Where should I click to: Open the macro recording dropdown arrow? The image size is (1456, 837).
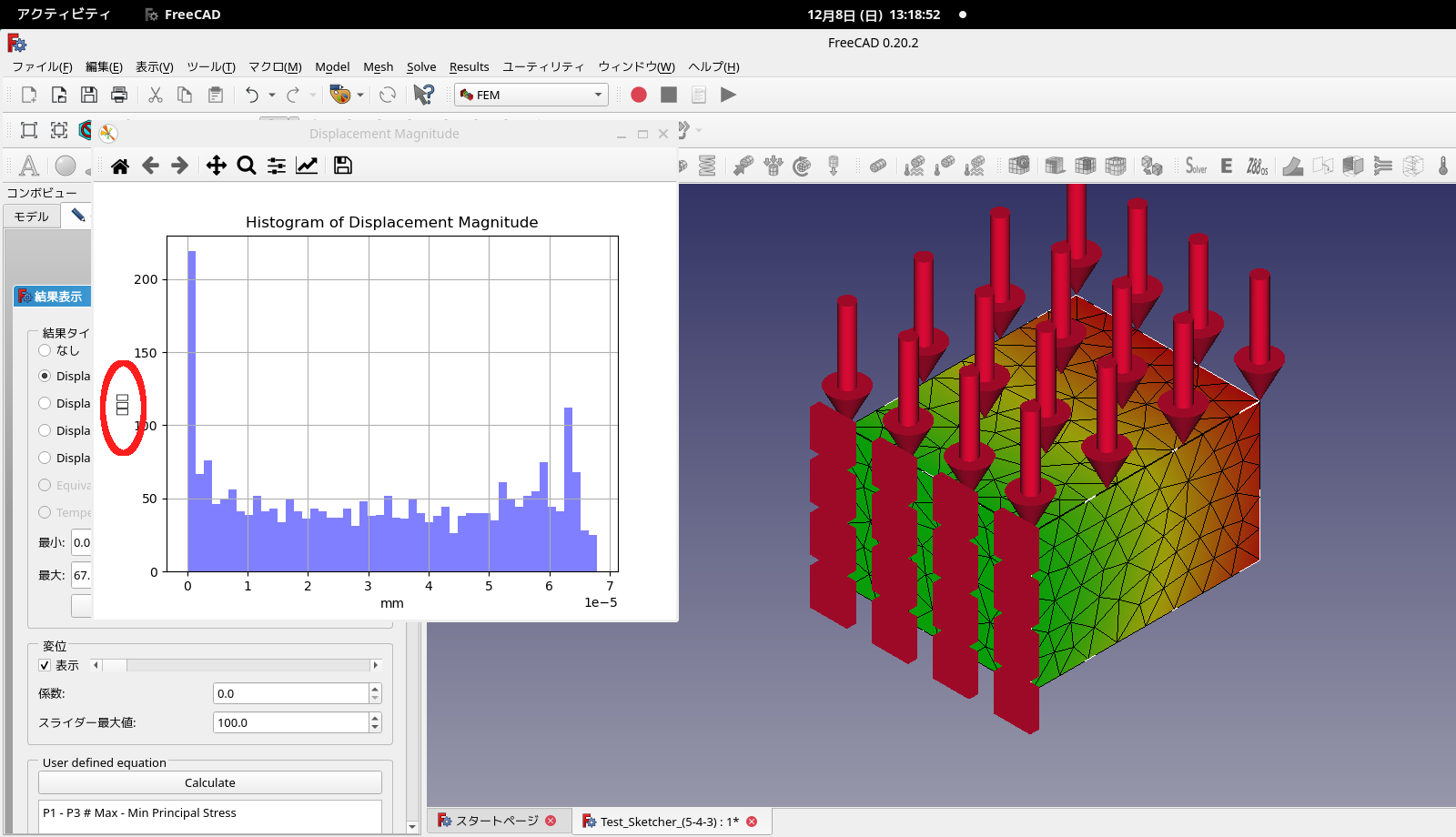pos(359,95)
